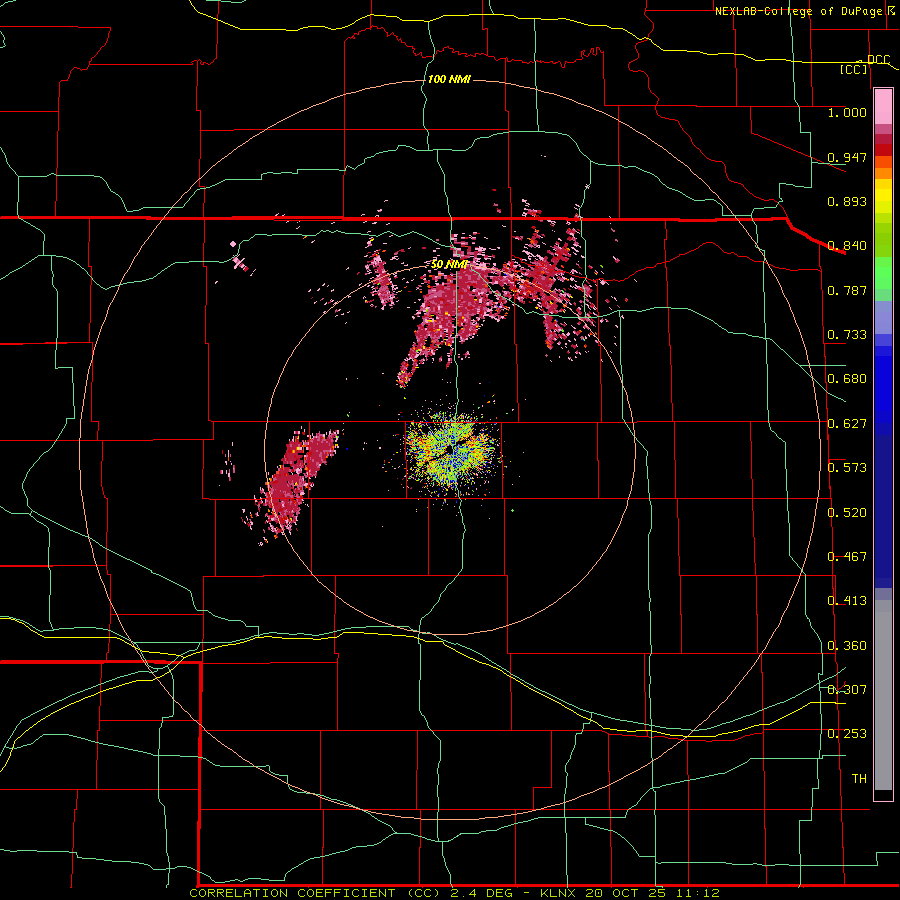This screenshot has height=900, width=900.
Task: Click the 0.307 scale value
Action: point(847,690)
